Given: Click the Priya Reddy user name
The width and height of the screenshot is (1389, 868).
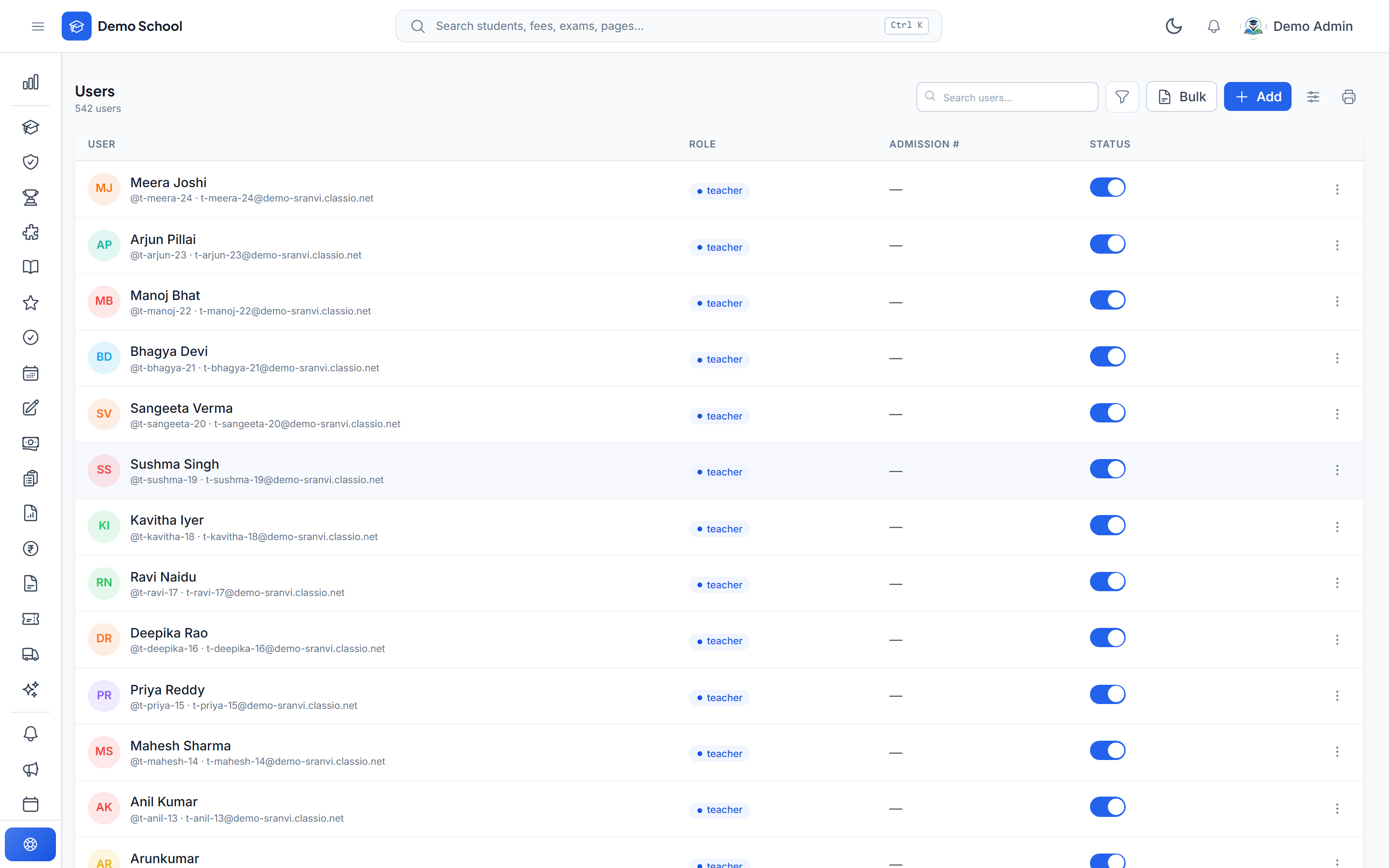Looking at the screenshot, I should pos(167,690).
